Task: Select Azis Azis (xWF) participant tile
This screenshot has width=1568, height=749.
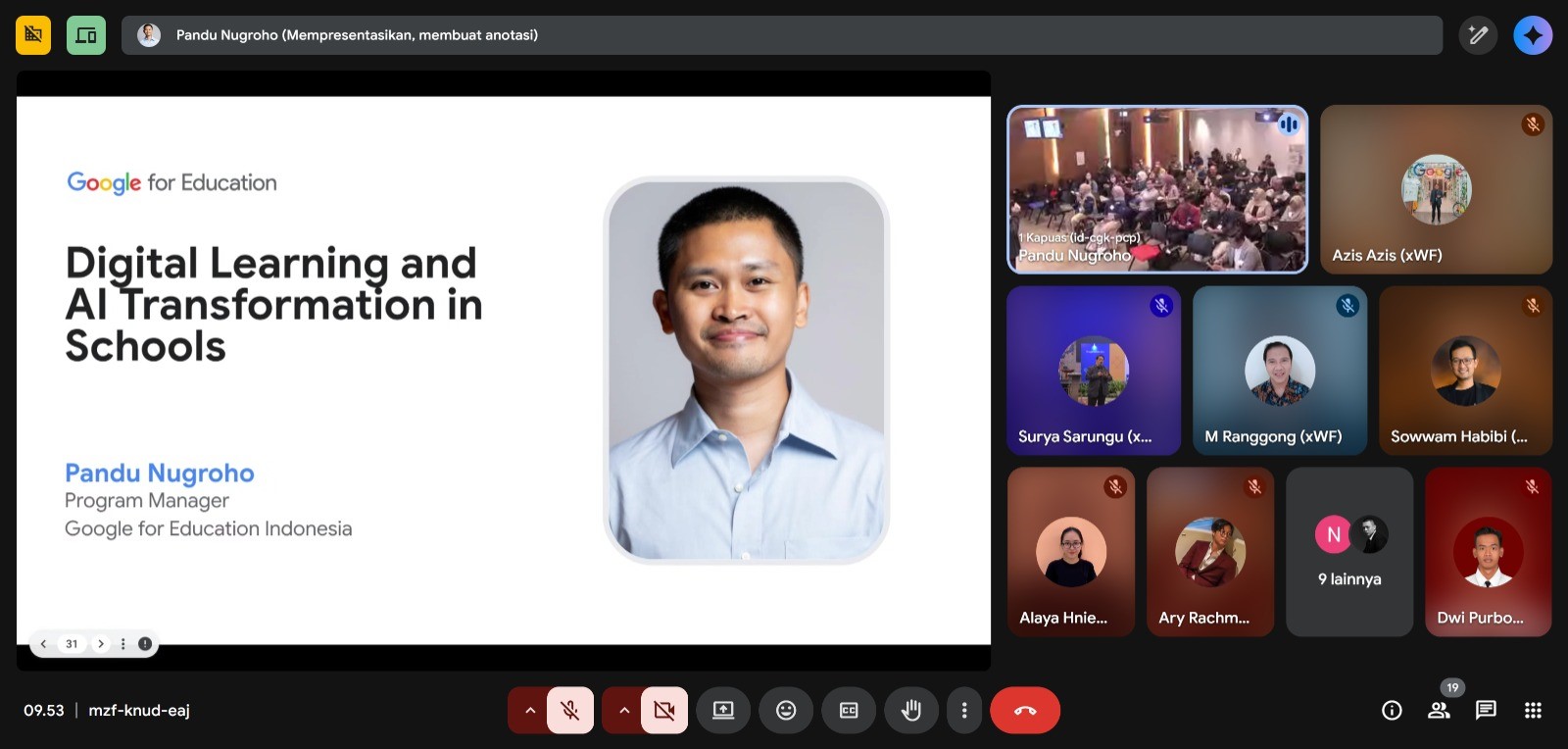Action: [1436, 189]
